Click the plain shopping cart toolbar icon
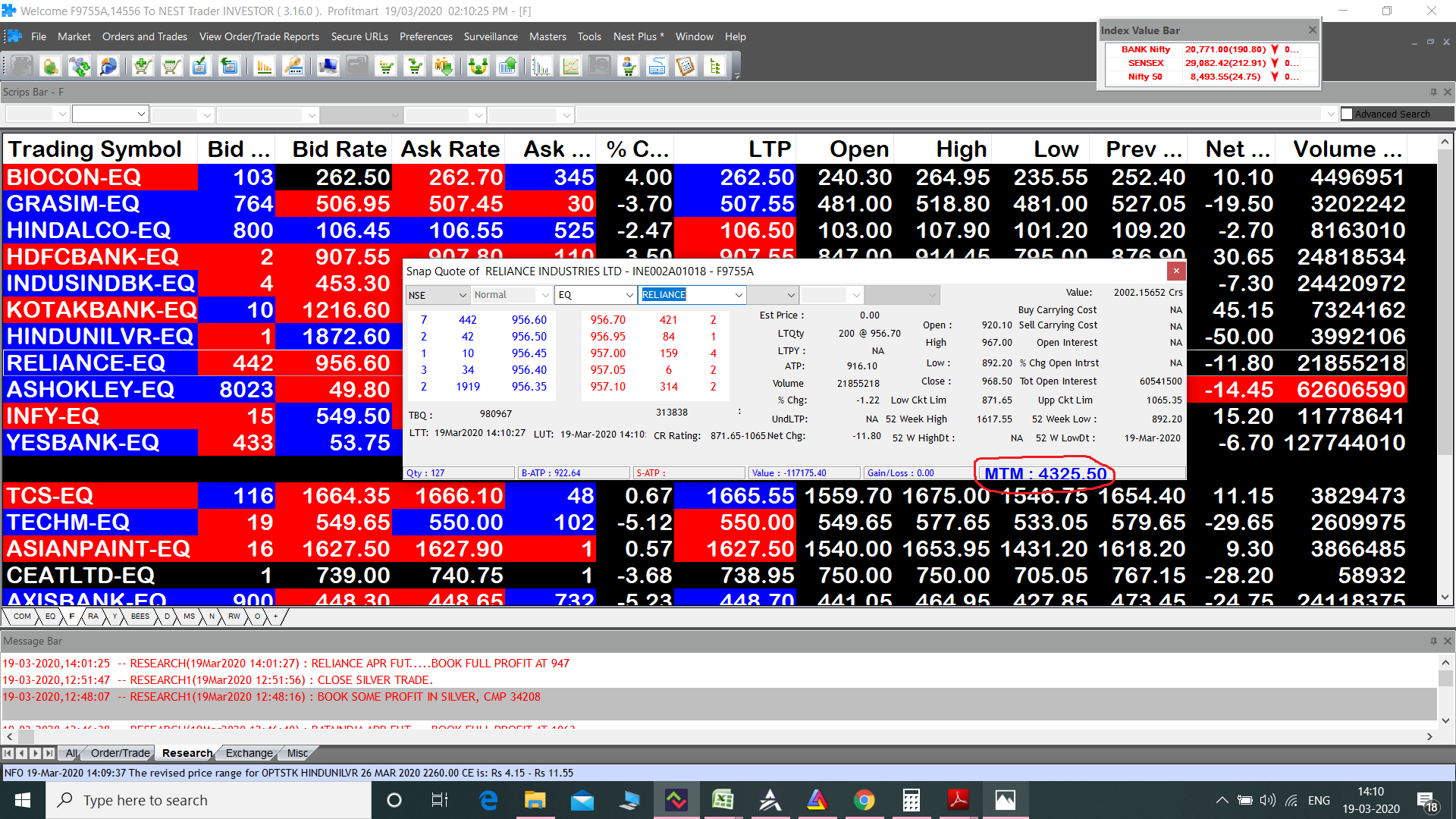The height and width of the screenshot is (819, 1456). tap(171, 67)
